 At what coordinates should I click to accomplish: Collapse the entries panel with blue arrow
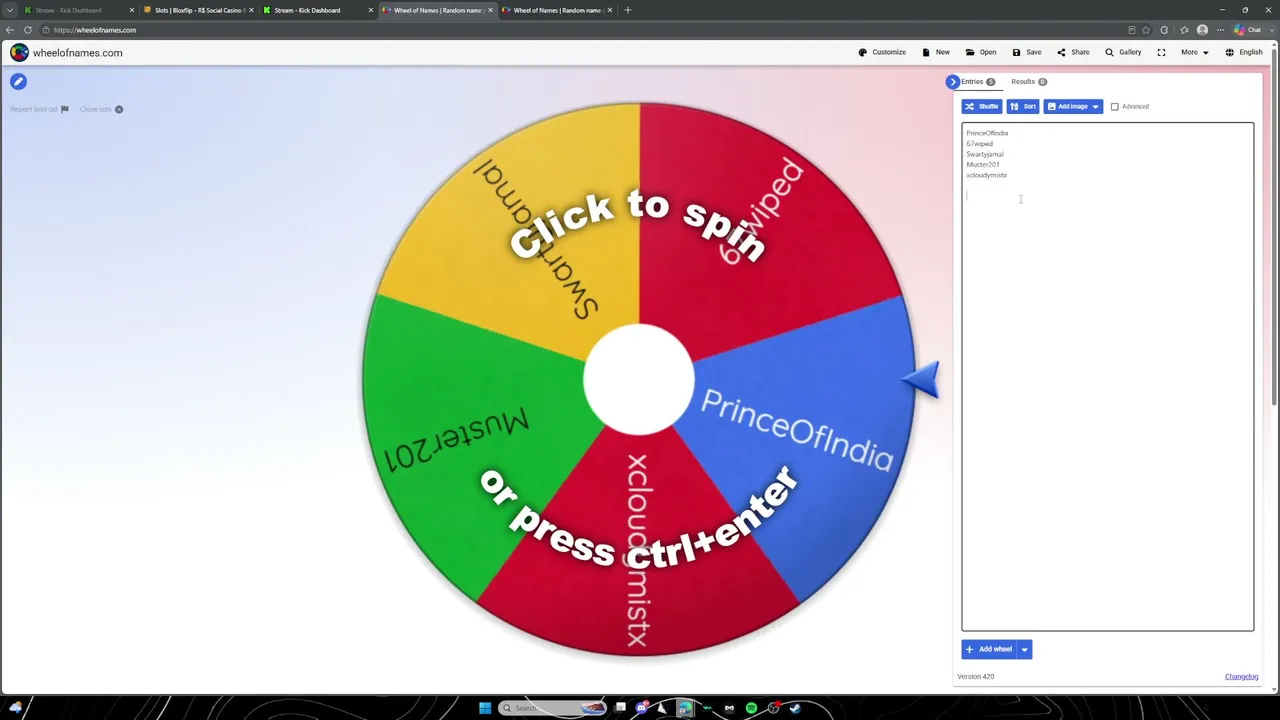pyautogui.click(x=952, y=82)
